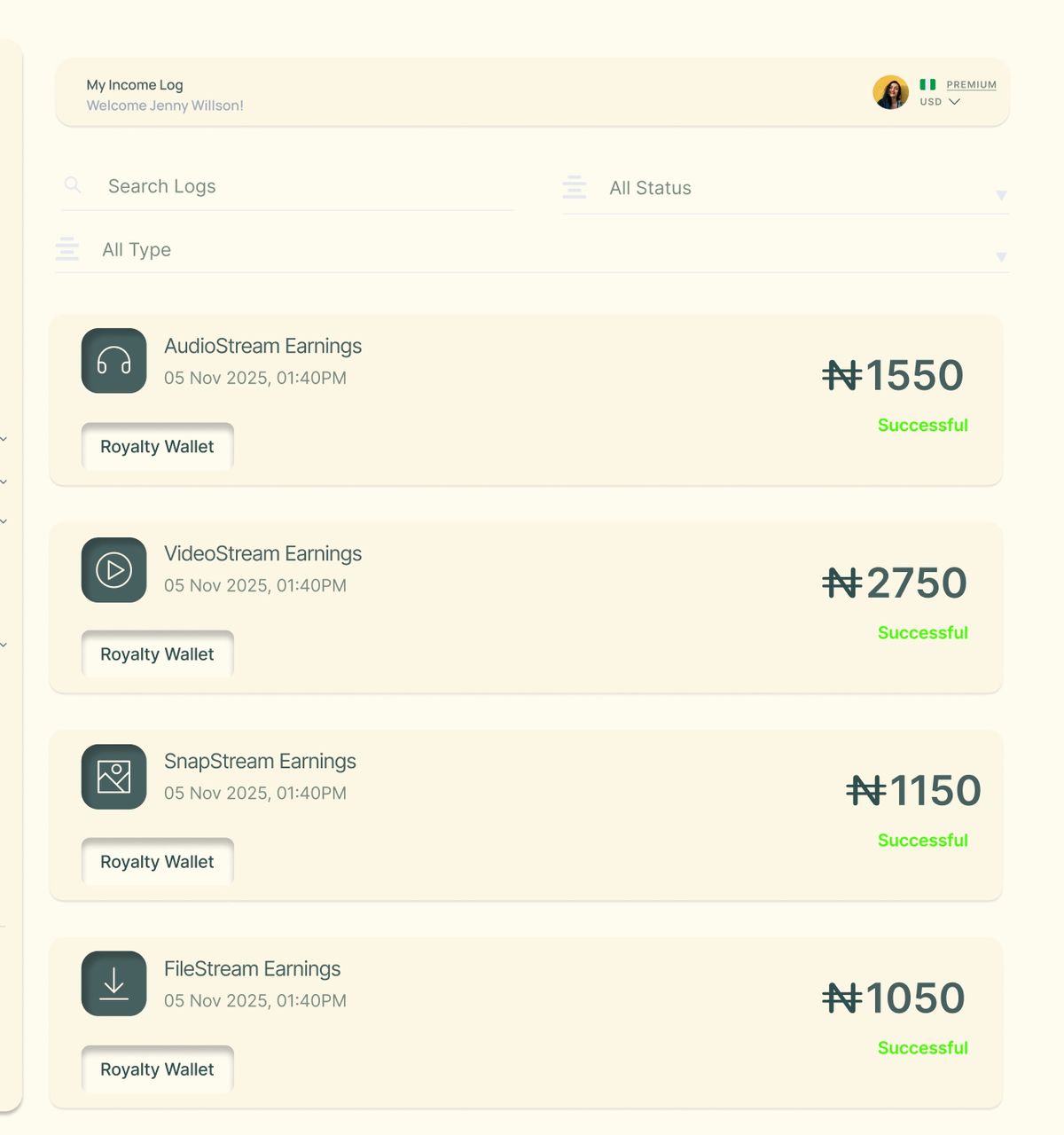The height and width of the screenshot is (1135, 1064).
Task: Click the FileStream download icon
Action: [113, 983]
